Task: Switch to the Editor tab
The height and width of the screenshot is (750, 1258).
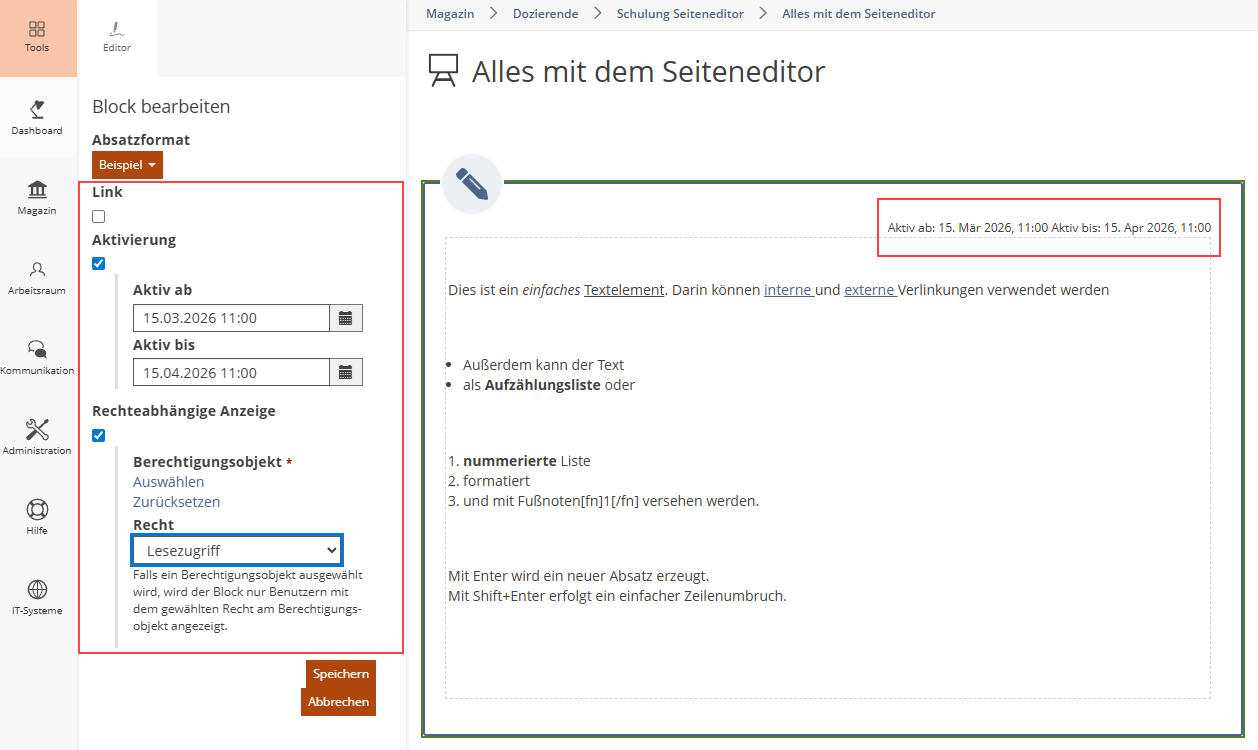Action: point(117,37)
